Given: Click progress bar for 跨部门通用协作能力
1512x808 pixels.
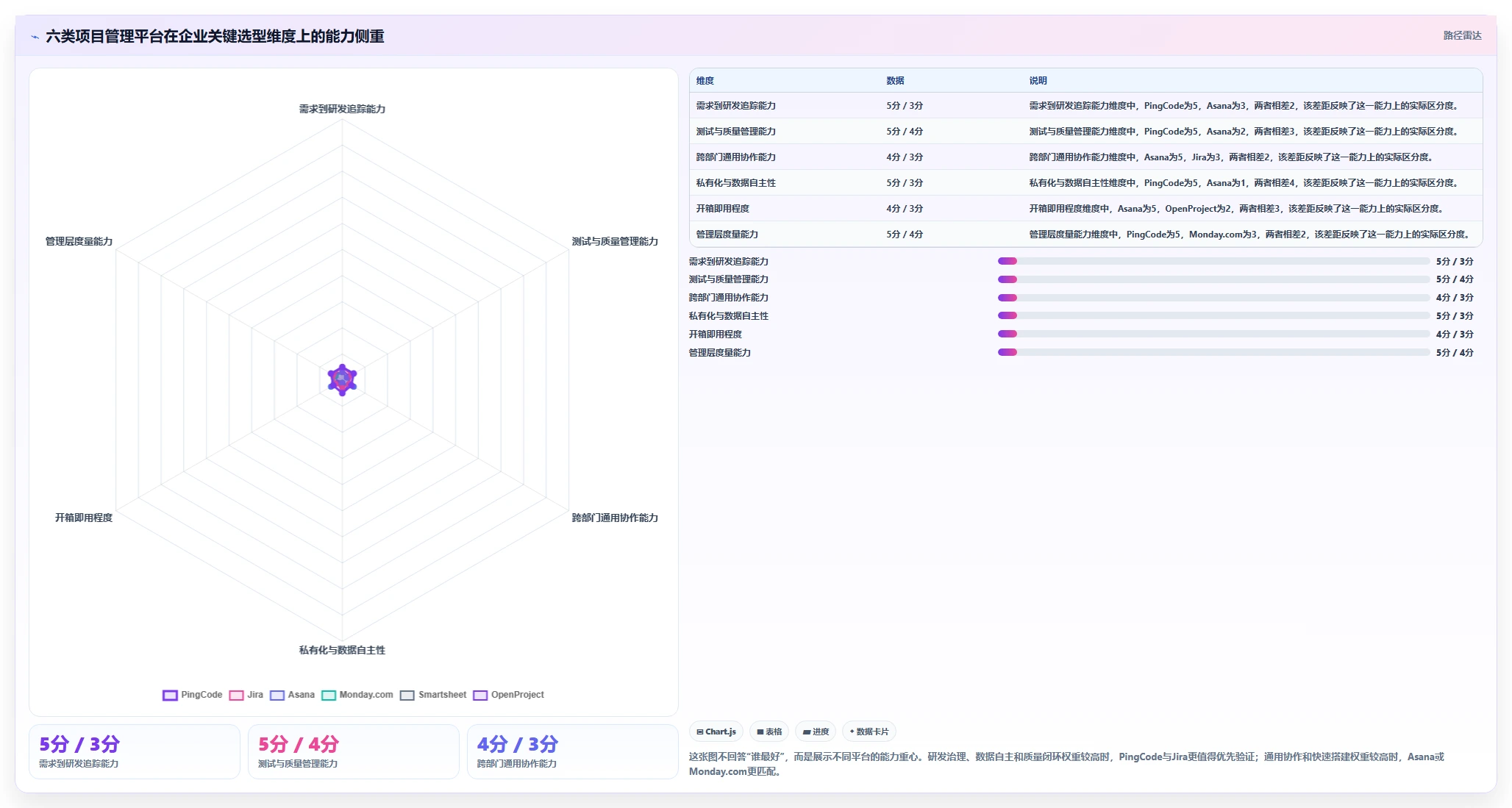Looking at the screenshot, I should 1213,298.
